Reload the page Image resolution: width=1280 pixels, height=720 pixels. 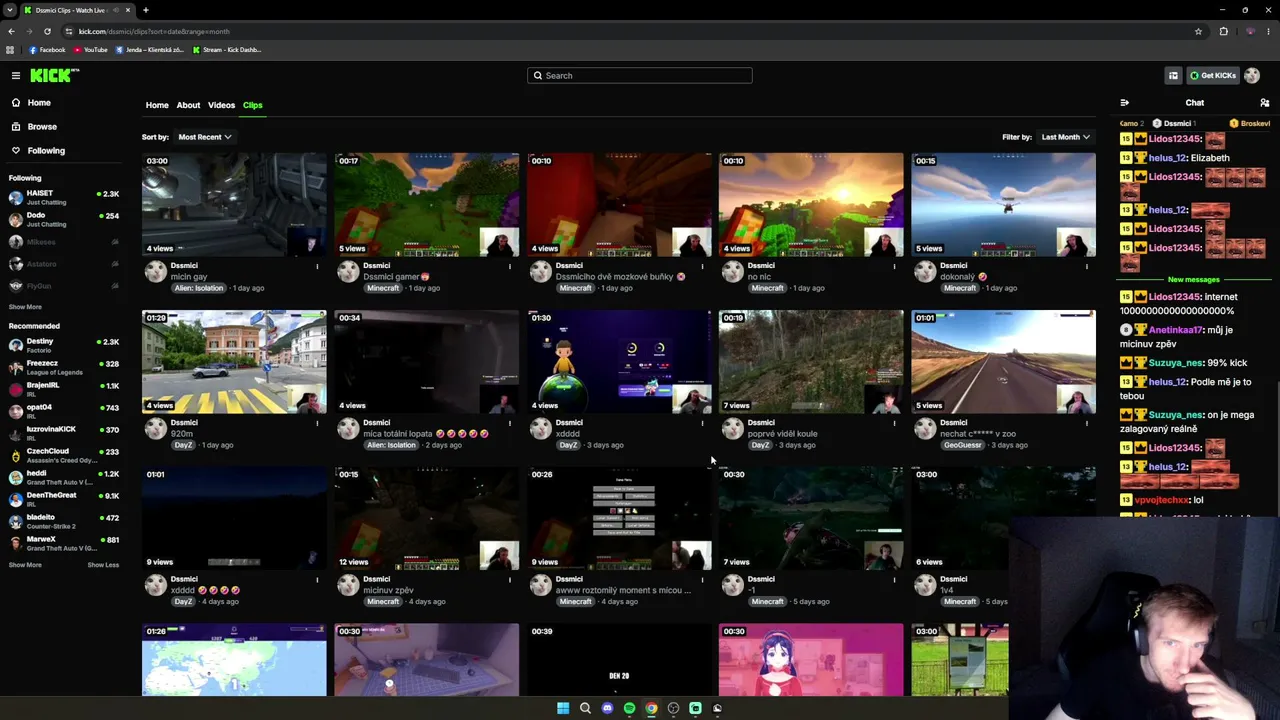point(47,31)
